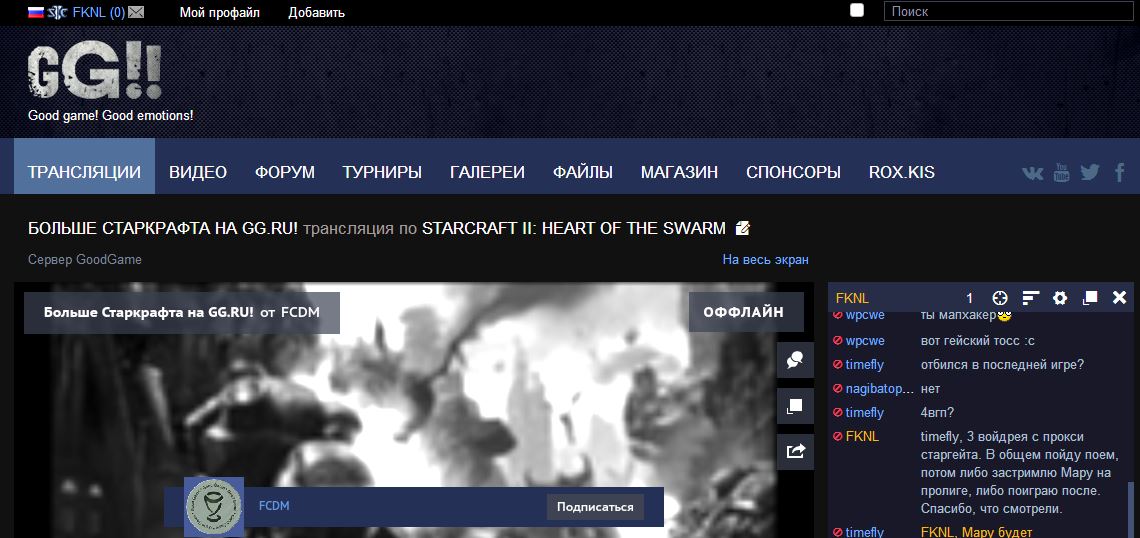Image resolution: width=1140 pixels, height=538 pixels.
Task: Open the VK social icon
Action: 1032,173
